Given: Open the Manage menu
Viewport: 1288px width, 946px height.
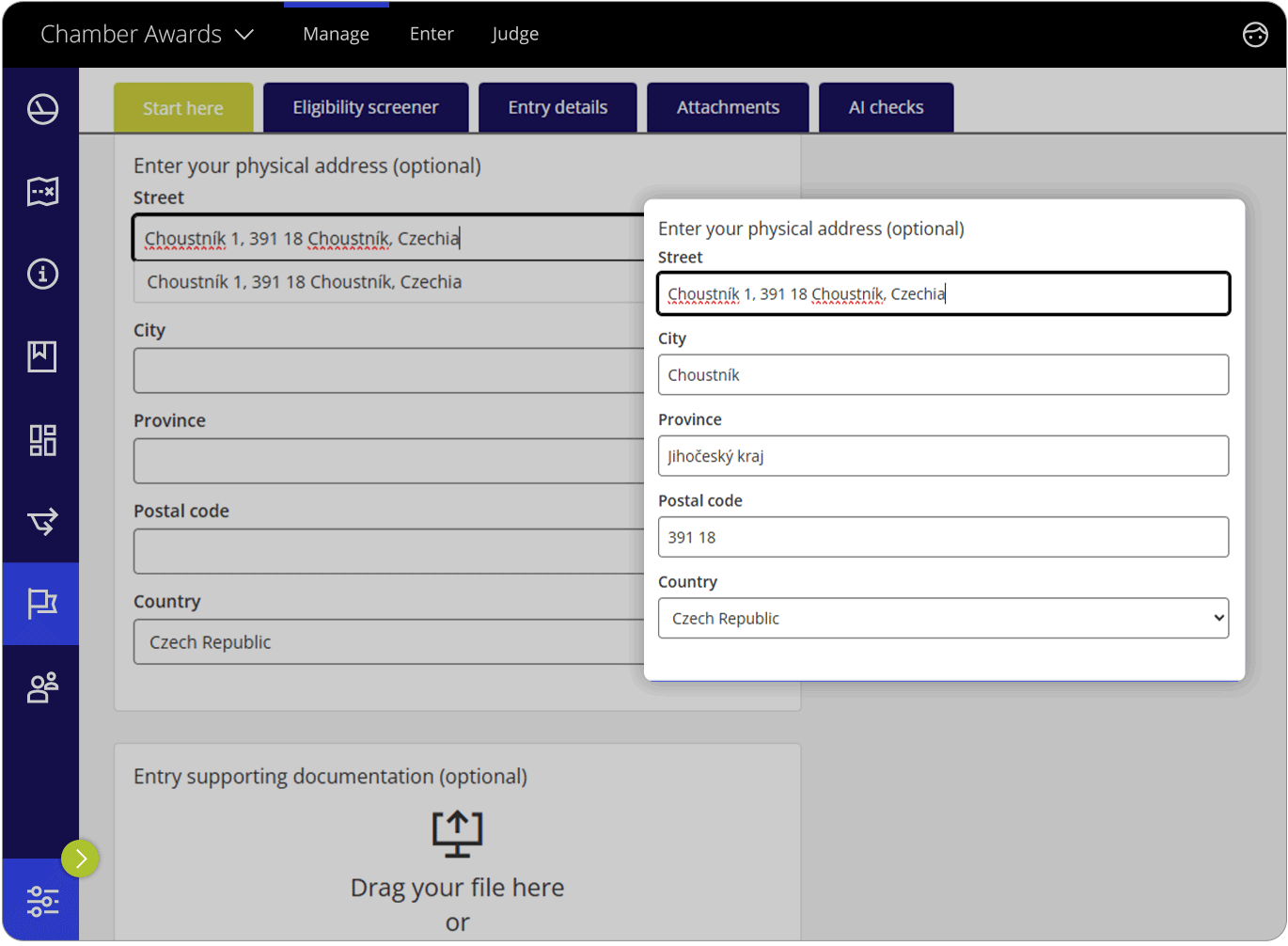Looking at the screenshot, I should (336, 34).
